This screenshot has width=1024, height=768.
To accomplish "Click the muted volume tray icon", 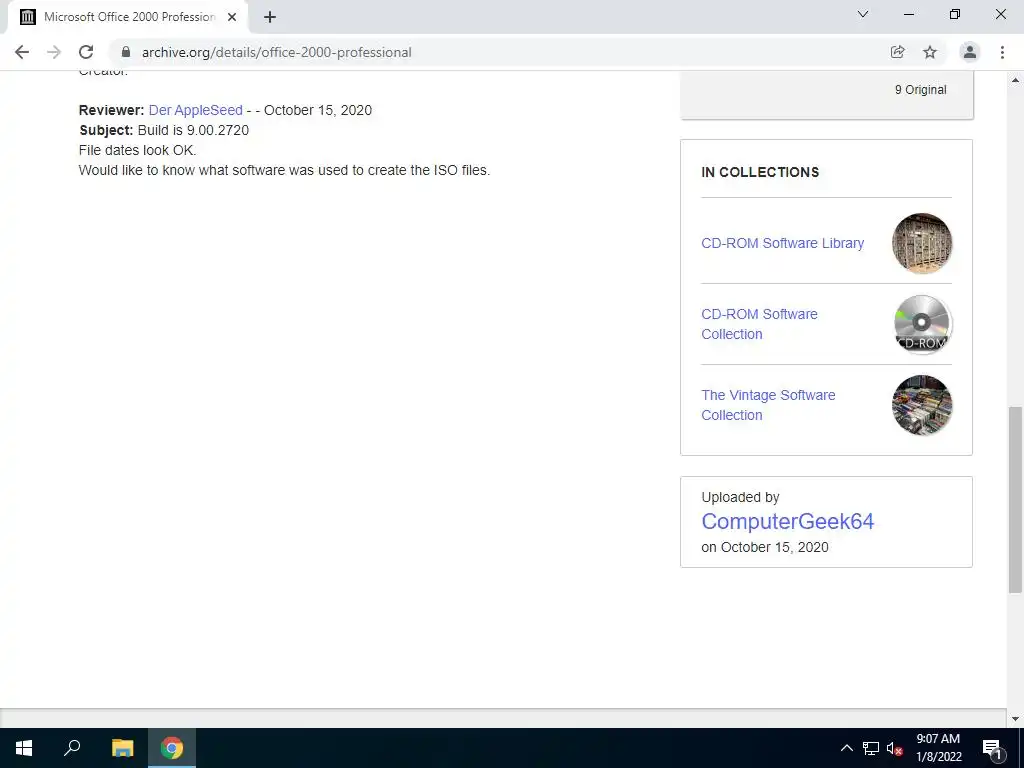I will (894, 748).
